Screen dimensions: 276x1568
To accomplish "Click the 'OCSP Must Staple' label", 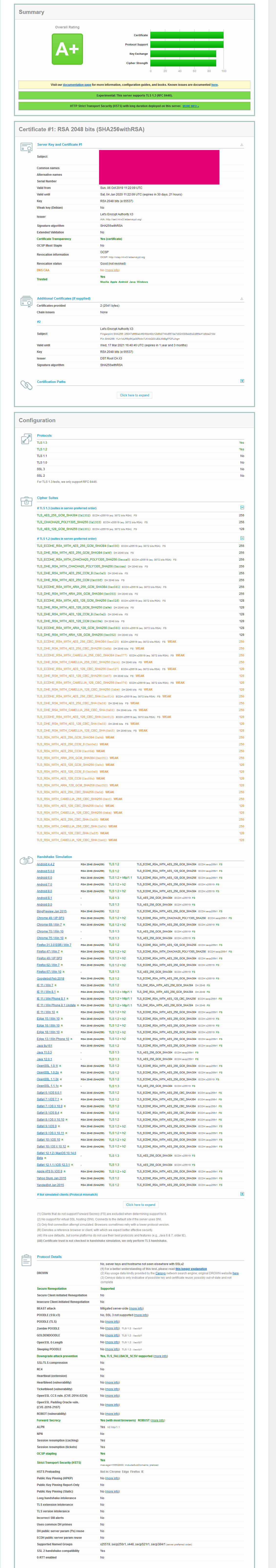I will point(49,245).
